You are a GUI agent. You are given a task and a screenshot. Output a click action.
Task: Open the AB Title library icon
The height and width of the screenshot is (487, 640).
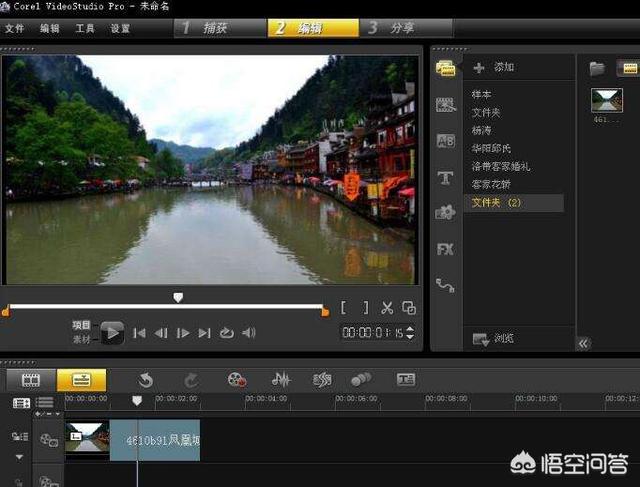[x=445, y=141]
